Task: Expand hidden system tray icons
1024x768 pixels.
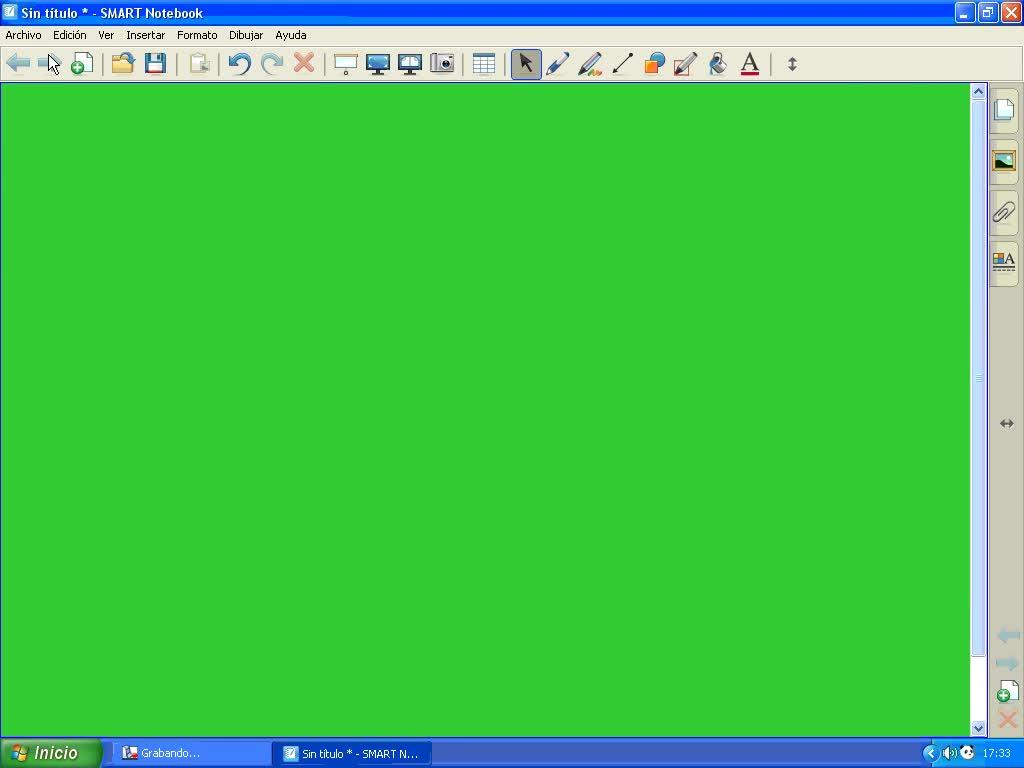Action: coord(930,753)
